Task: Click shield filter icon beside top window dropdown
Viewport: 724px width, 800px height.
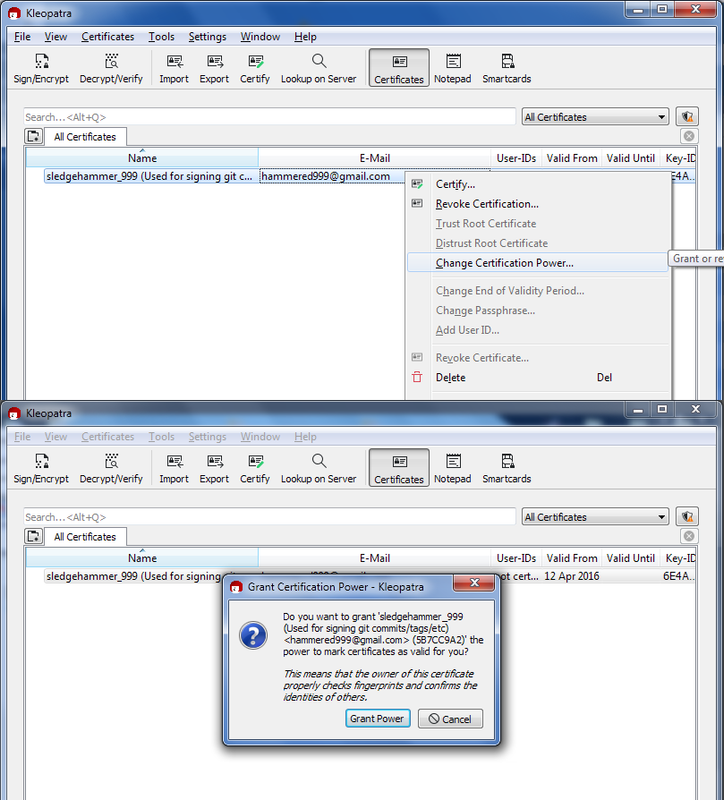Action: pyautogui.click(x=687, y=117)
